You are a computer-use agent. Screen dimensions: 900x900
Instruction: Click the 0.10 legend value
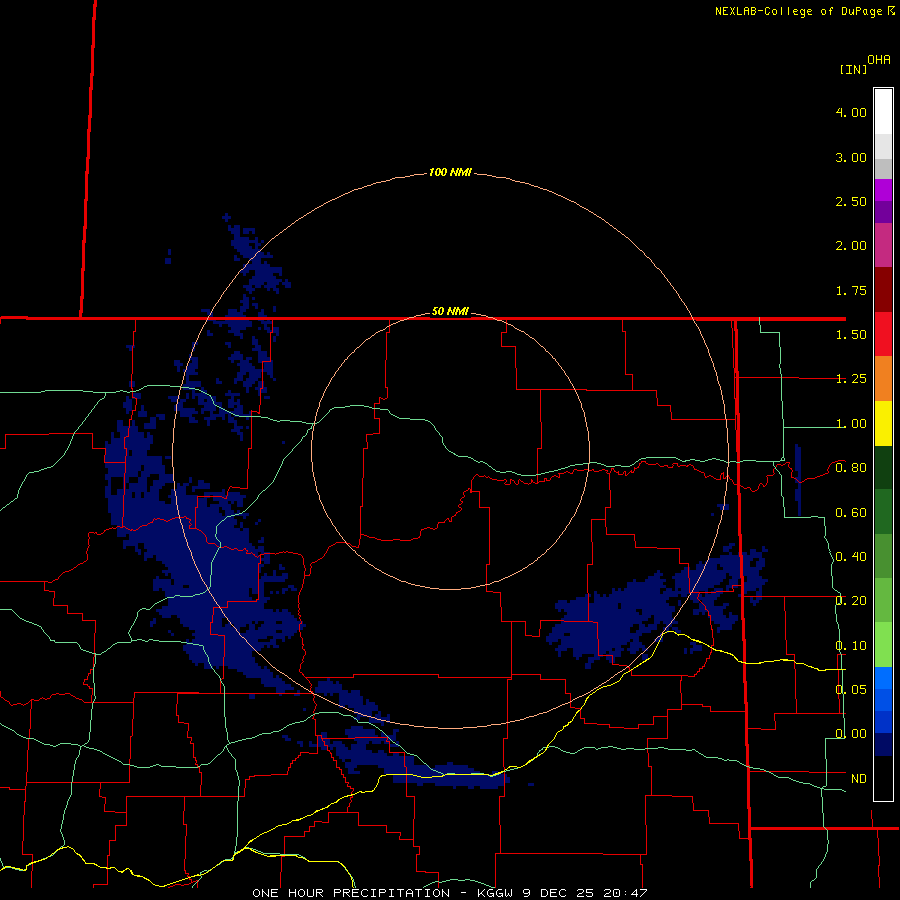851,646
